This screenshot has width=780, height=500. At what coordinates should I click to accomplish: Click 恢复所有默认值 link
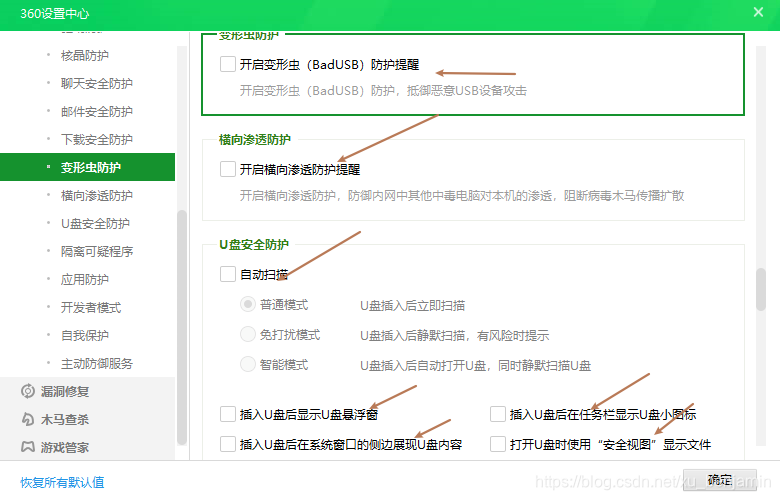(x=62, y=482)
